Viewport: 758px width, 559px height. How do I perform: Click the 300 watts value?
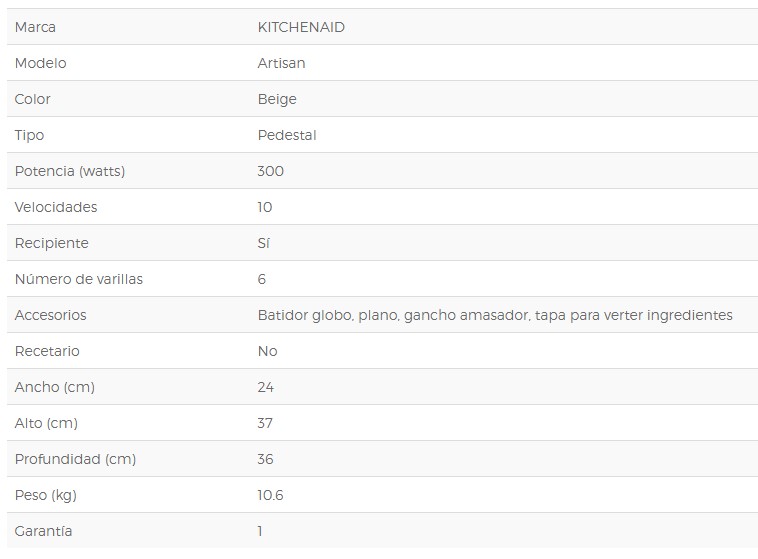coord(271,171)
